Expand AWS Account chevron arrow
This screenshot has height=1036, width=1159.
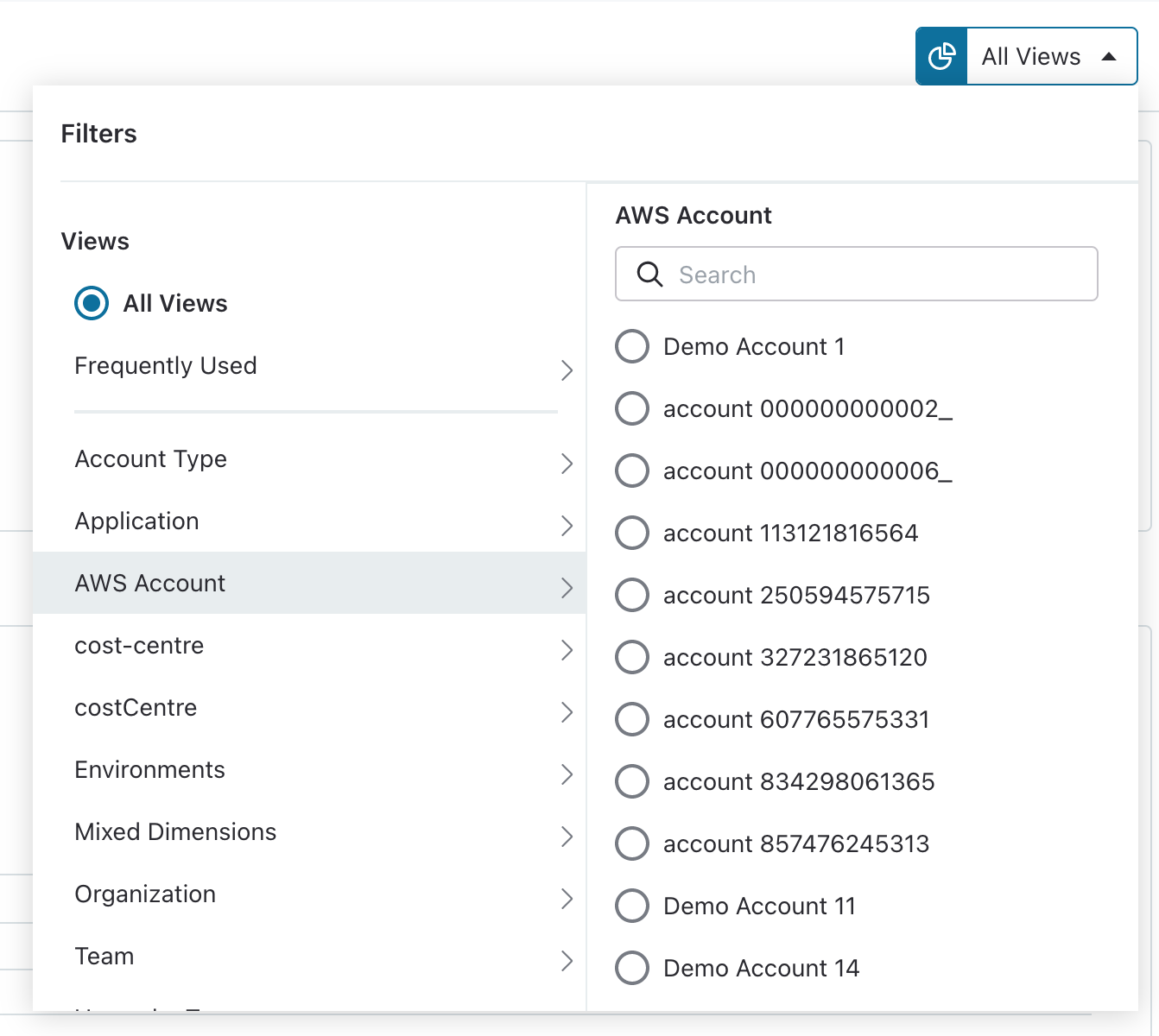pyautogui.click(x=567, y=588)
